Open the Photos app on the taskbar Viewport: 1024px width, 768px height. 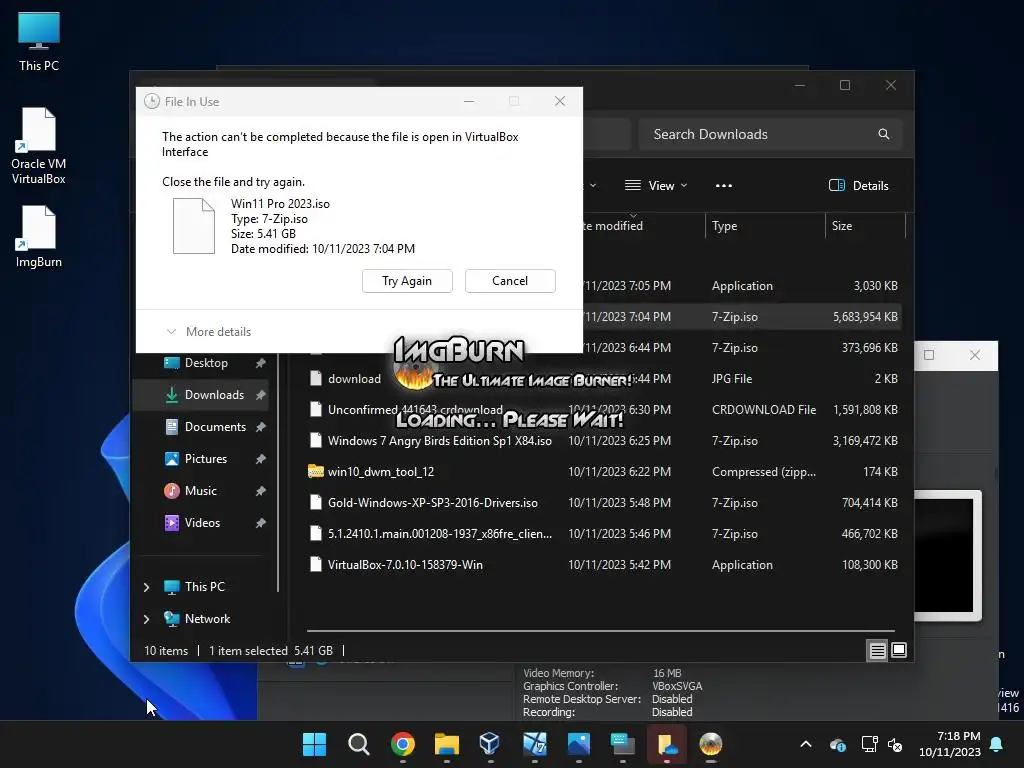(579, 744)
